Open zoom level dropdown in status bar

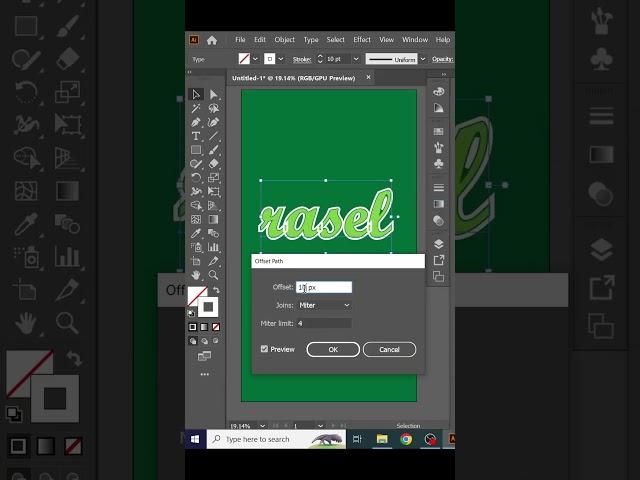262,426
